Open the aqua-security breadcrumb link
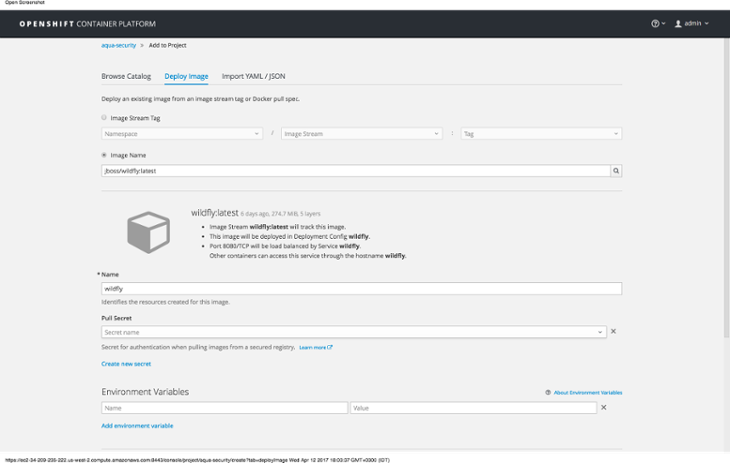The width and height of the screenshot is (730, 463). click(118, 45)
